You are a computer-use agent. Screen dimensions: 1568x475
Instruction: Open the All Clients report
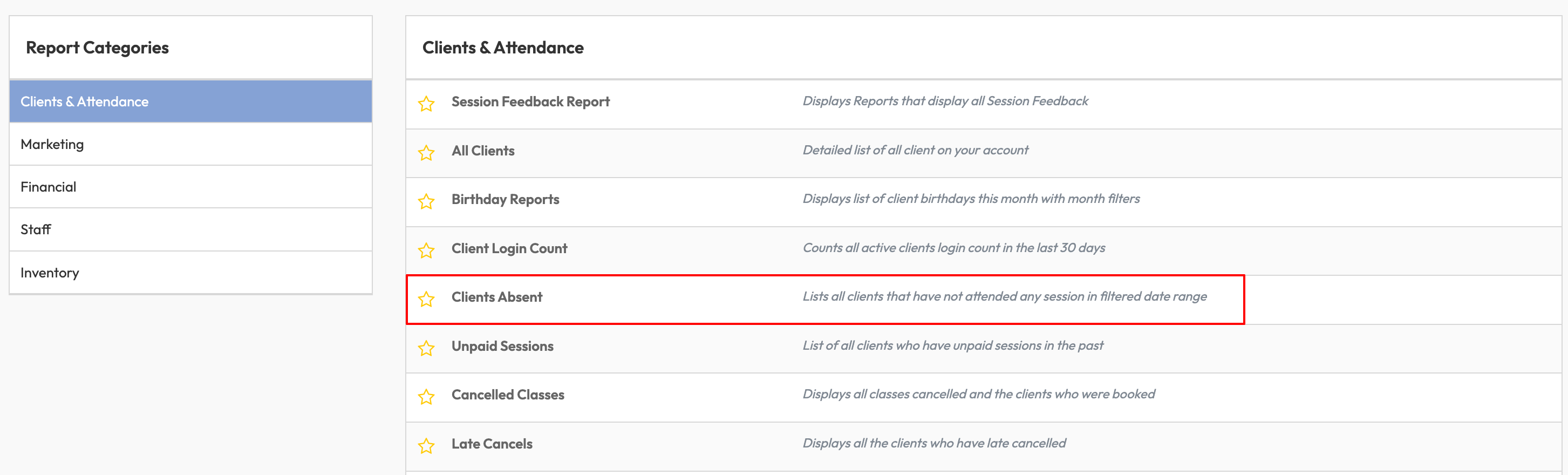[483, 151]
